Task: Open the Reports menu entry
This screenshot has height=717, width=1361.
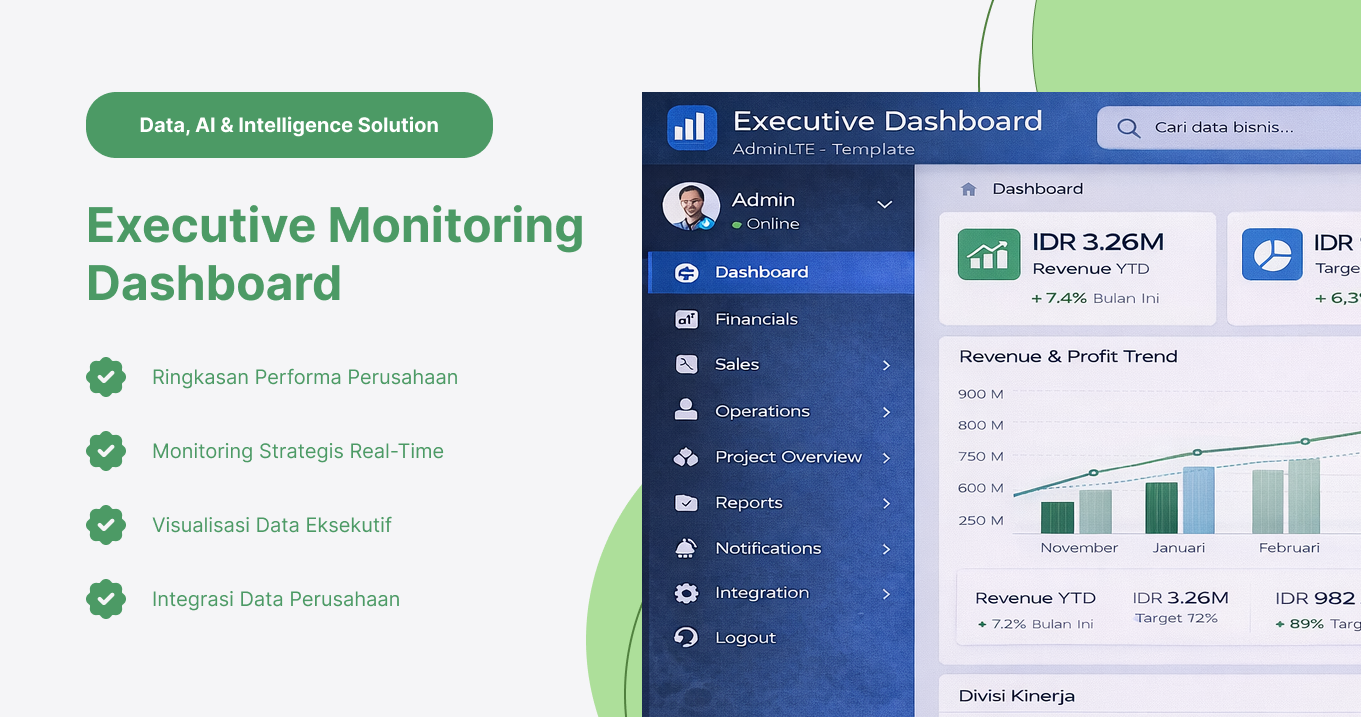Action: (749, 502)
